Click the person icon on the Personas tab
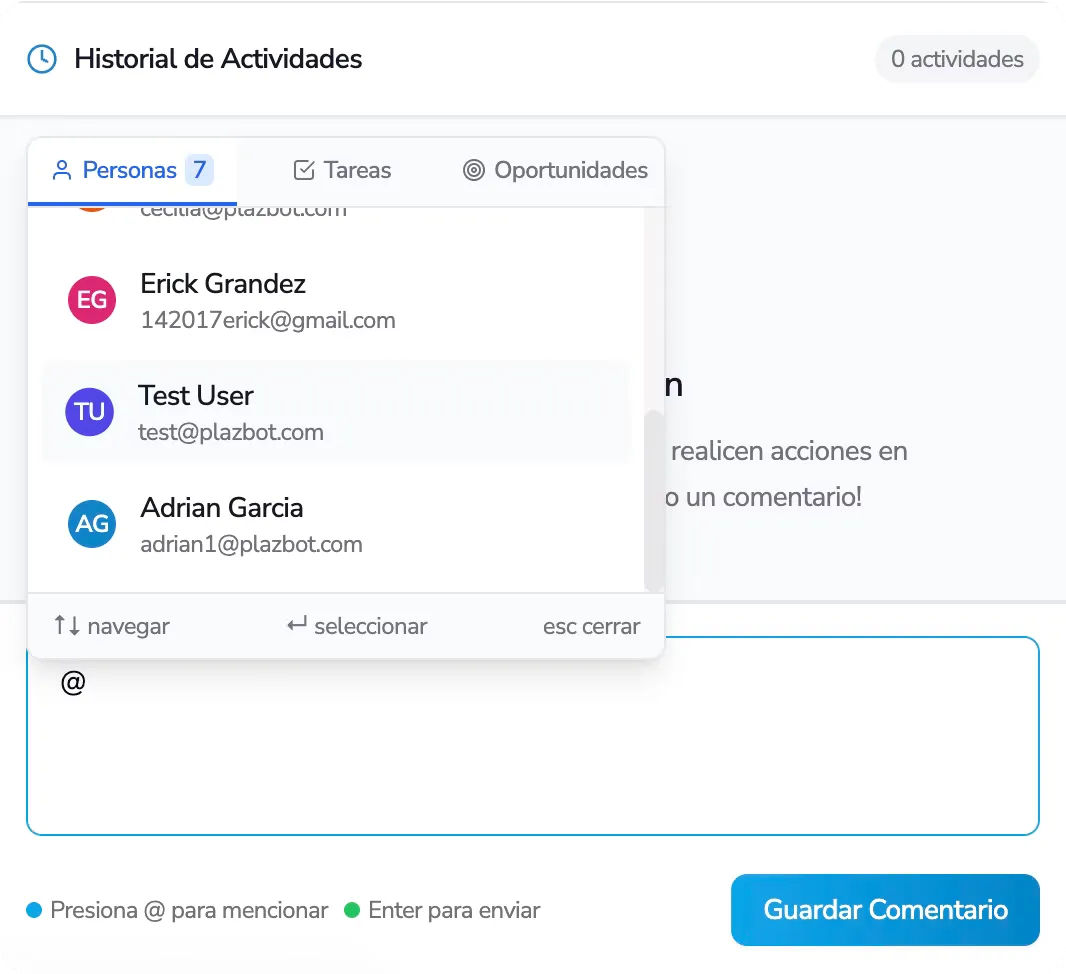 (x=63, y=170)
